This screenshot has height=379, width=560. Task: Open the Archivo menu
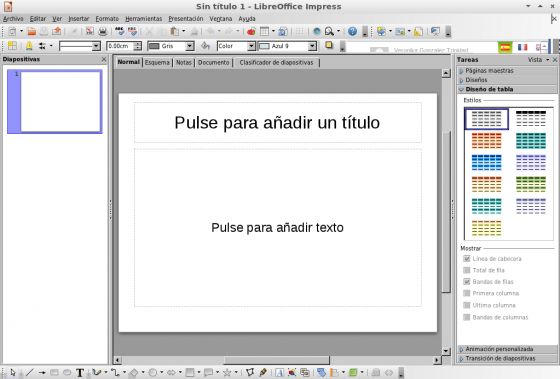click(13, 19)
